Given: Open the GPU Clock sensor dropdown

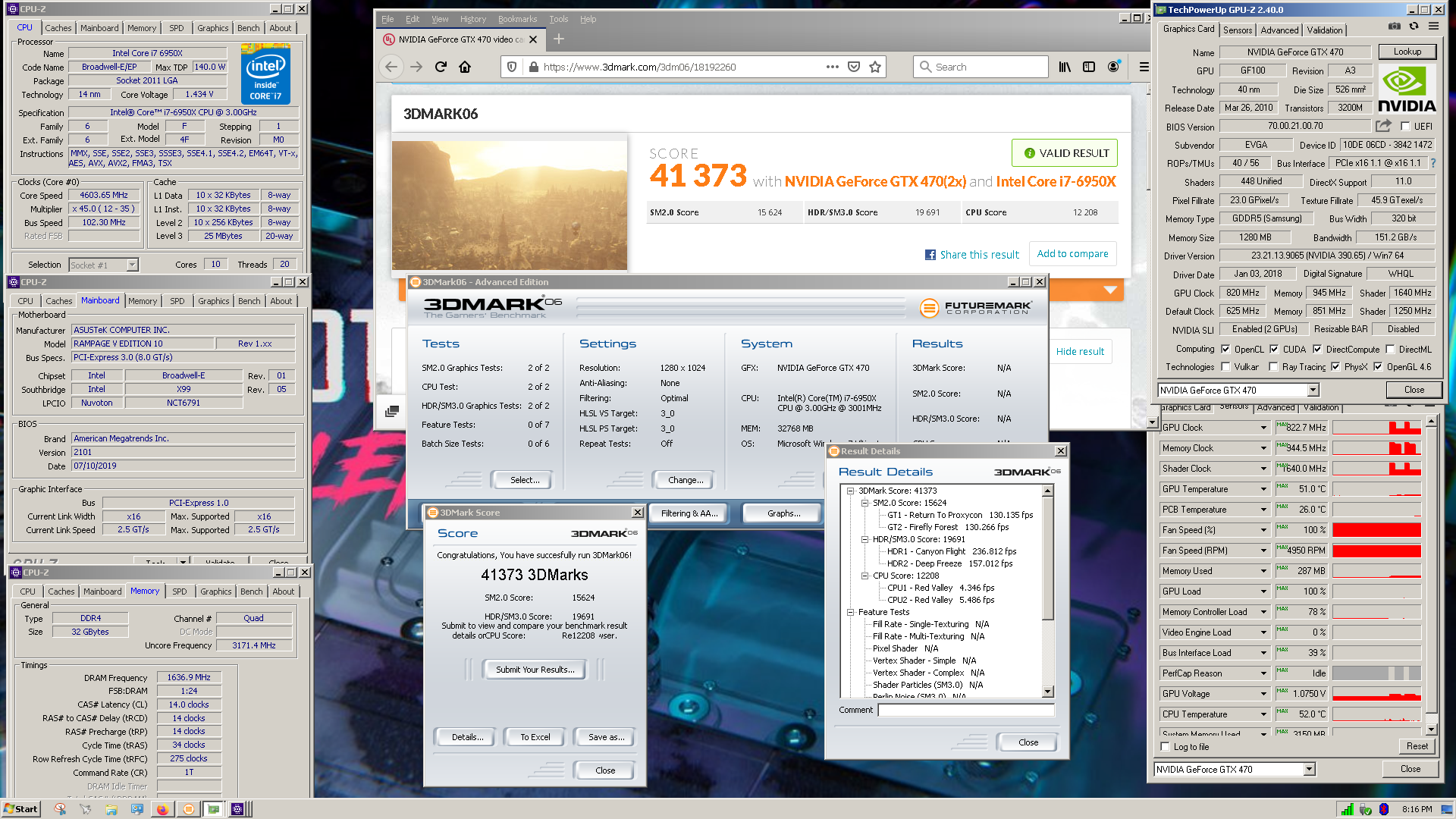Looking at the screenshot, I should pos(1263,428).
